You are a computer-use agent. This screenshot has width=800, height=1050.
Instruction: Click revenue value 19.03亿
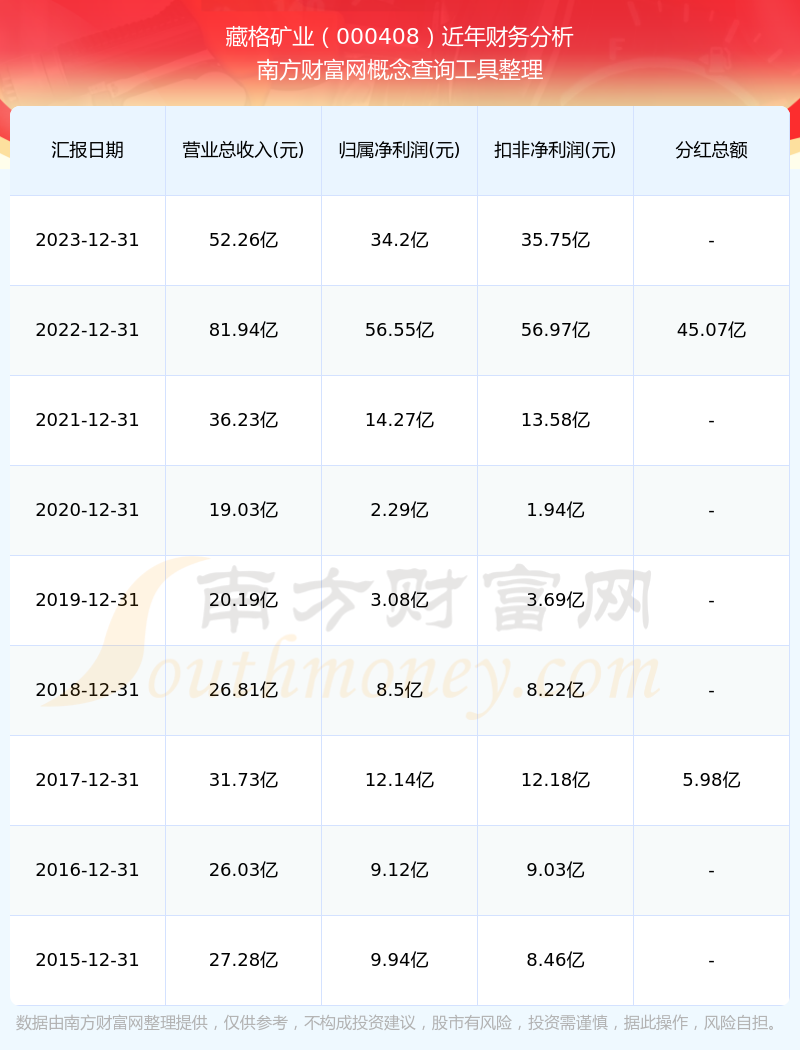[244, 510]
